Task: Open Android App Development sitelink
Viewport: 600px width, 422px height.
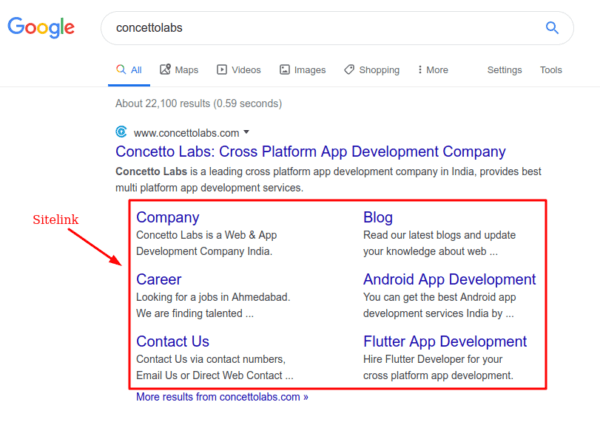Action: pyautogui.click(x=449, y=279)
